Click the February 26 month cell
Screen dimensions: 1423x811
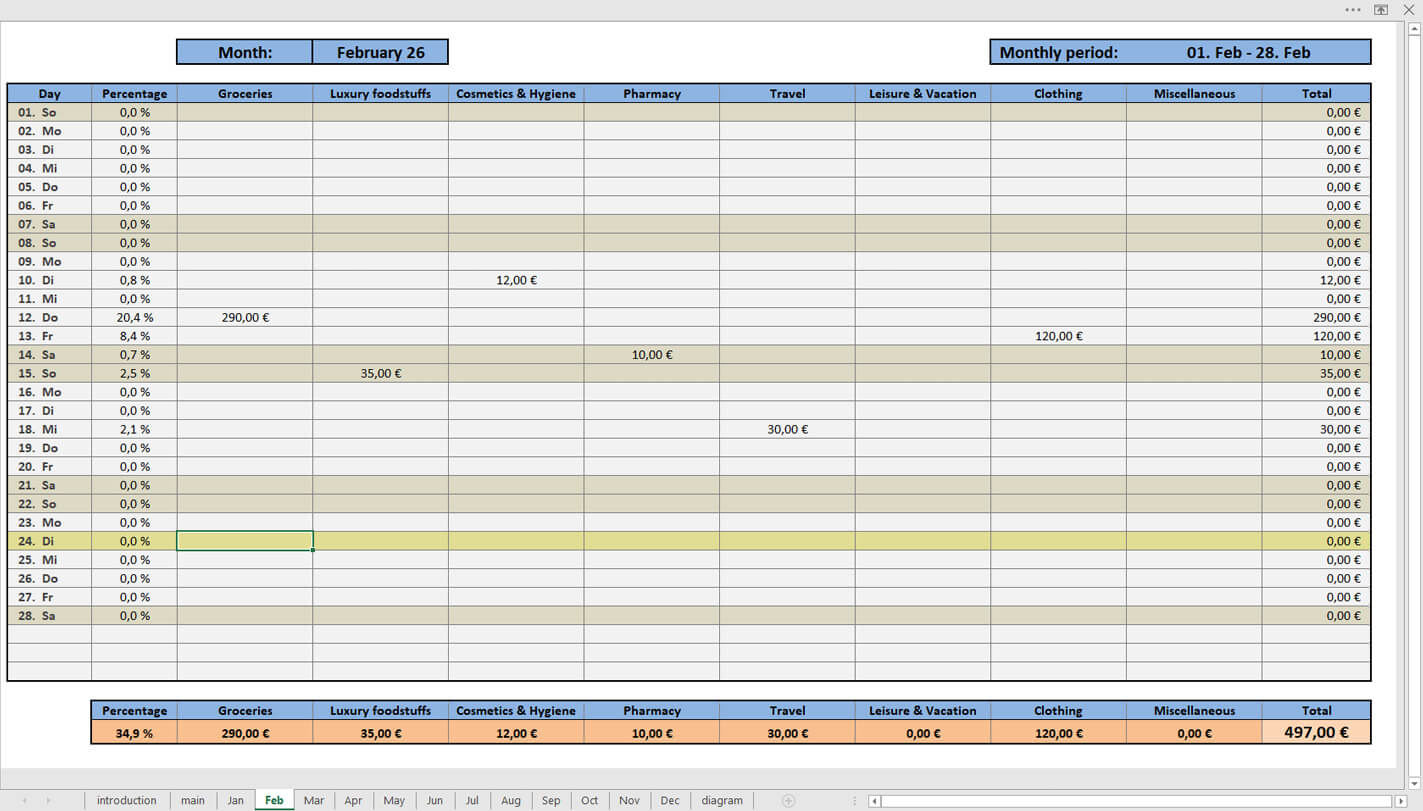[x=380, y=52]
